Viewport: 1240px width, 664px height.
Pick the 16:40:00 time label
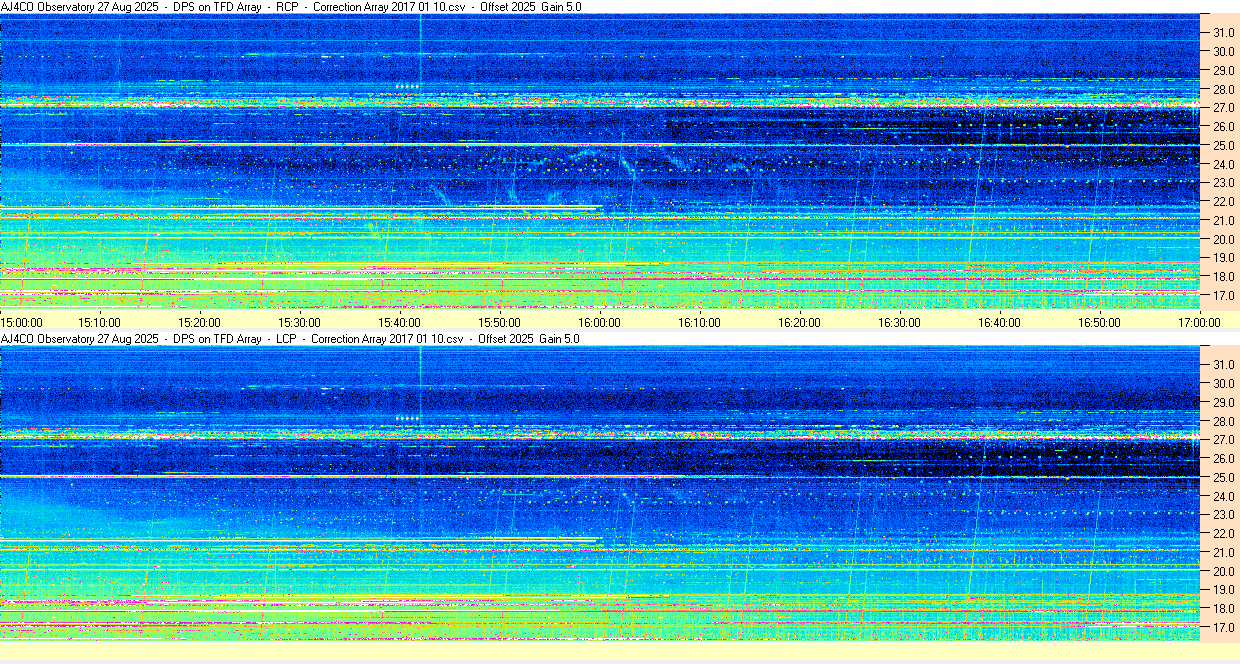point(1000,322)
